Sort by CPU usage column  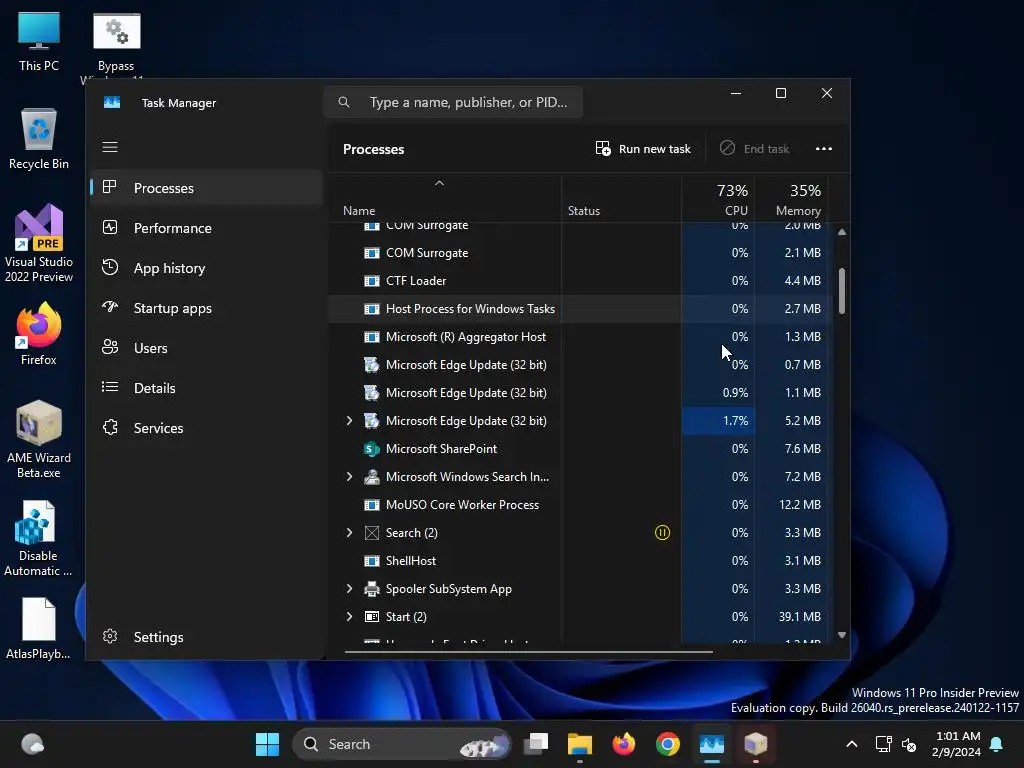718,199
